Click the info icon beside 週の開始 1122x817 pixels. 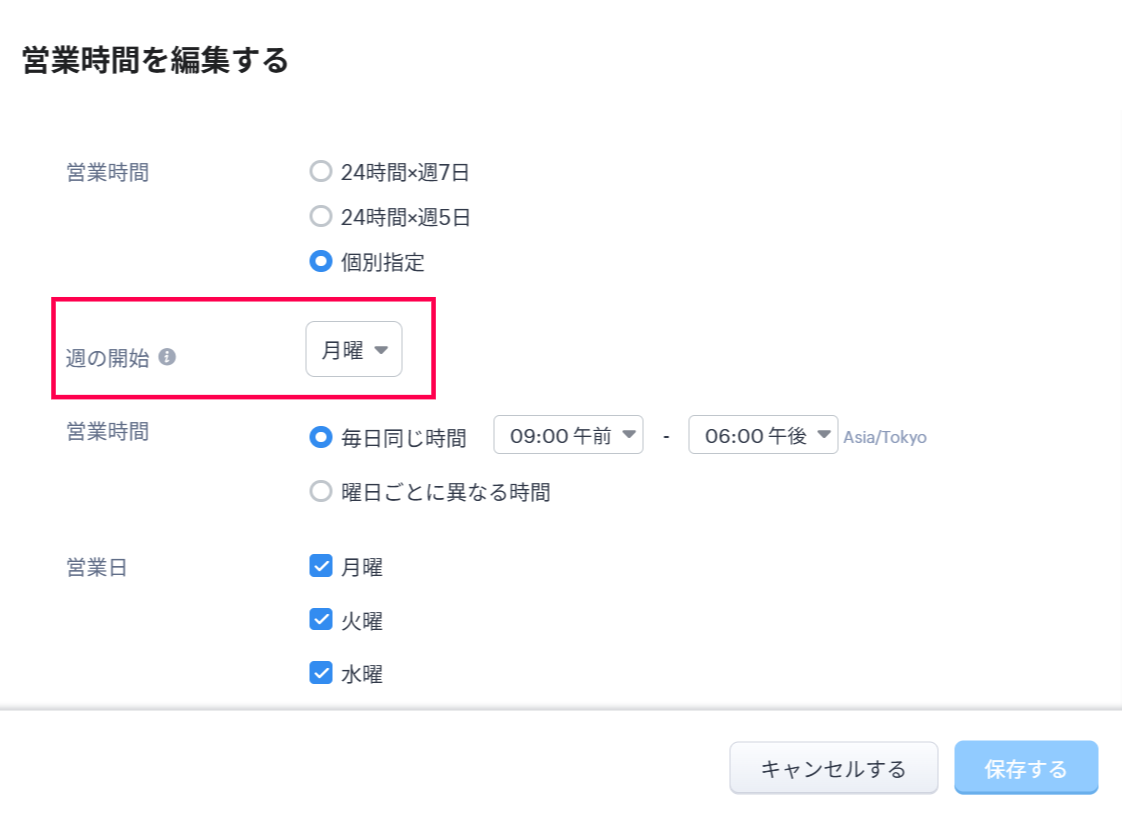167,356
